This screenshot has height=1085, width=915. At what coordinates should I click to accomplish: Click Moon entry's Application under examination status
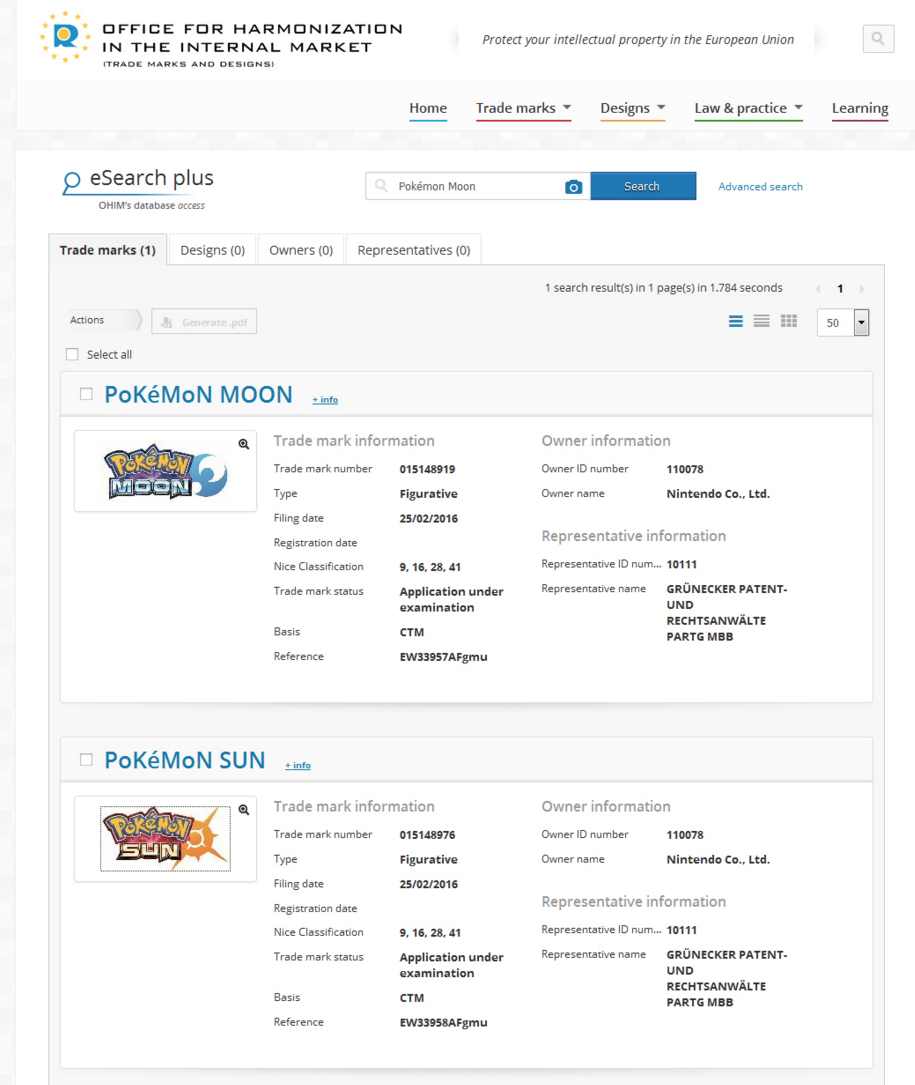451,599
